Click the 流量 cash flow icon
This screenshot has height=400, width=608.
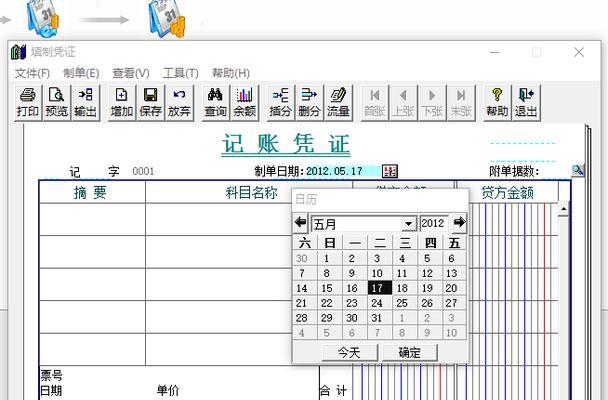click(339, 102)
